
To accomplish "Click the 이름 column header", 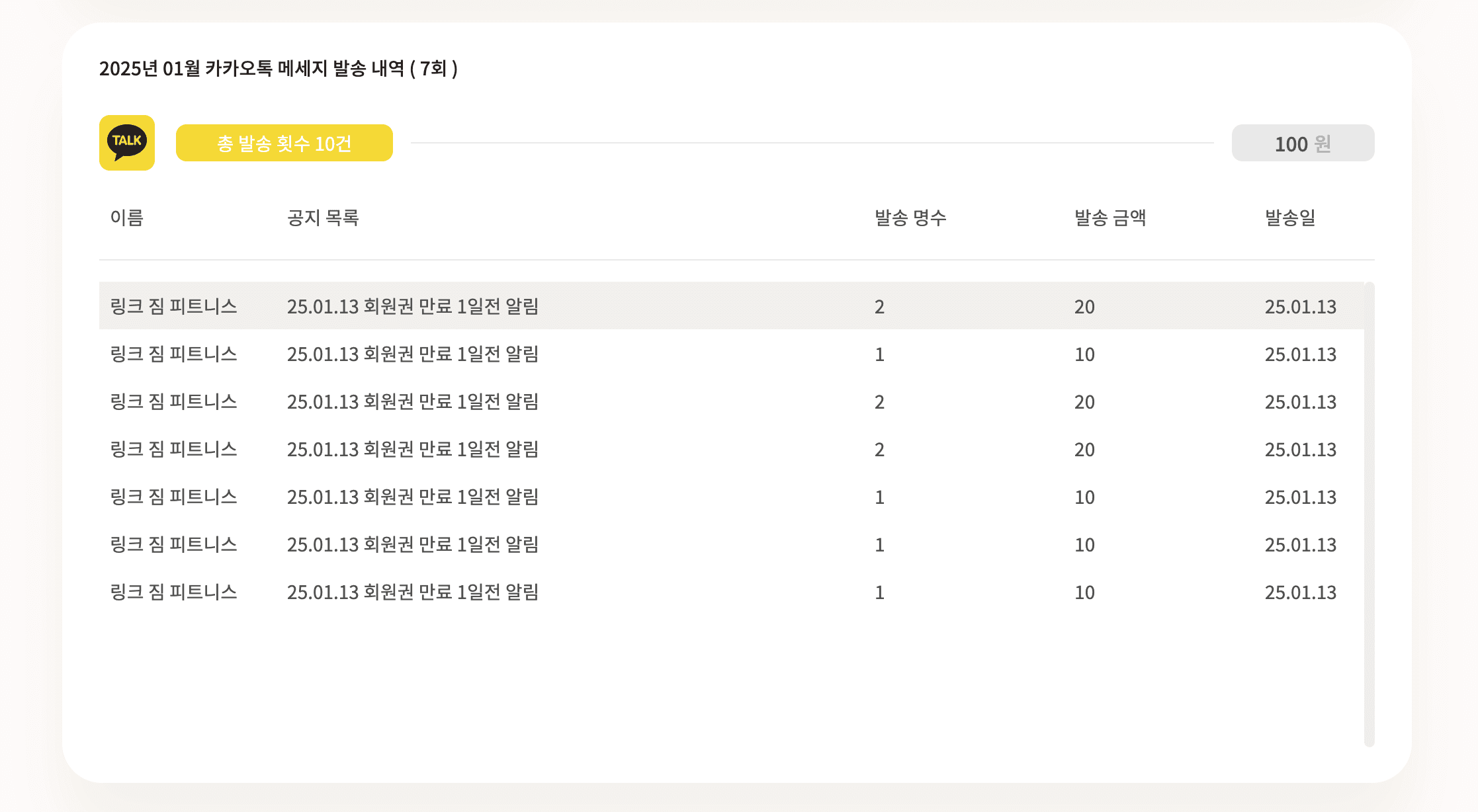I will (x=127, y=218).
